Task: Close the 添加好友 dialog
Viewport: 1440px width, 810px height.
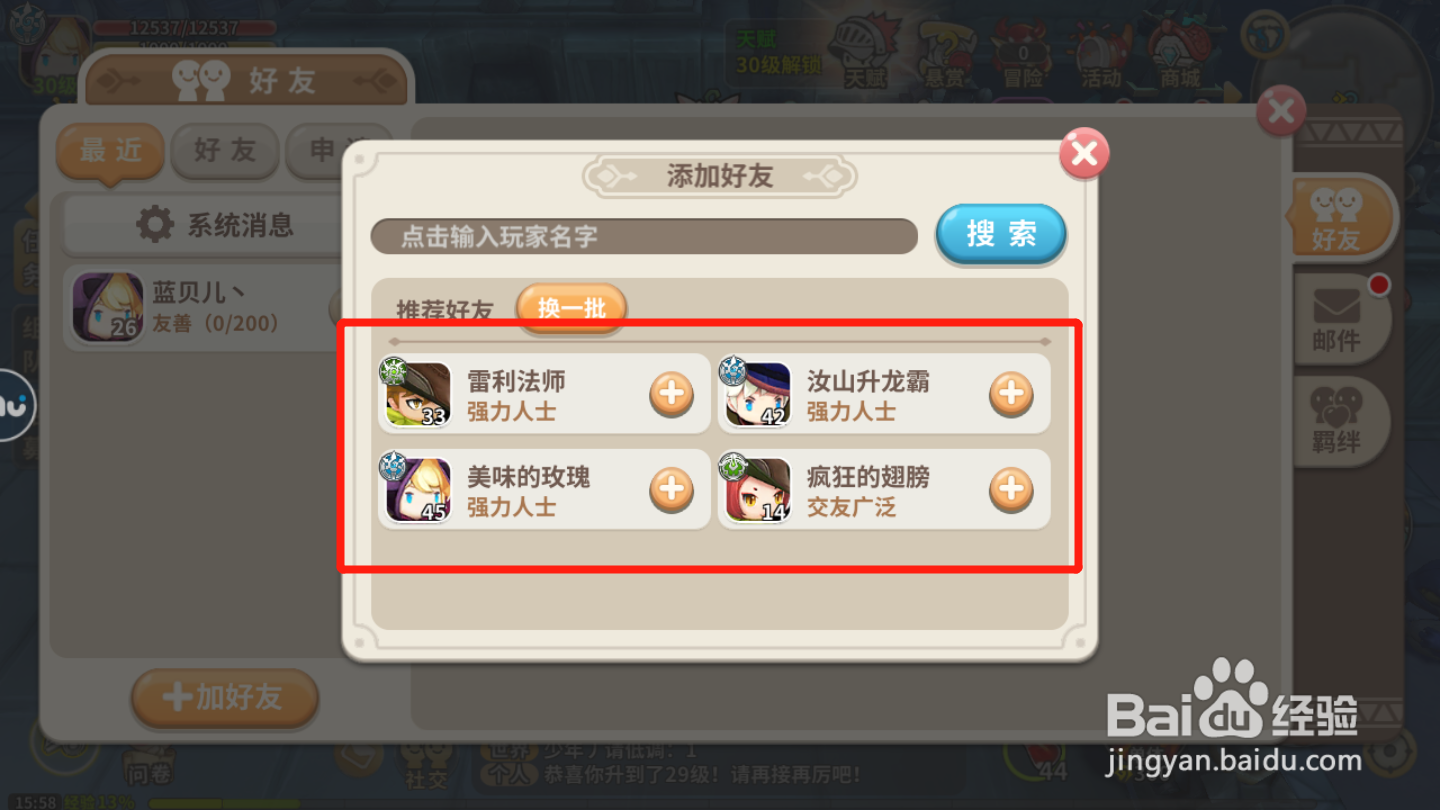Action: 1084,154
